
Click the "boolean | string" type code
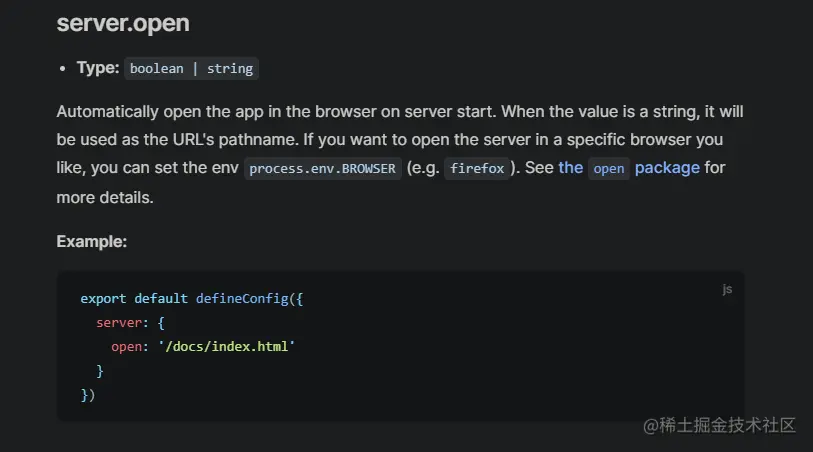pos(191,68)
